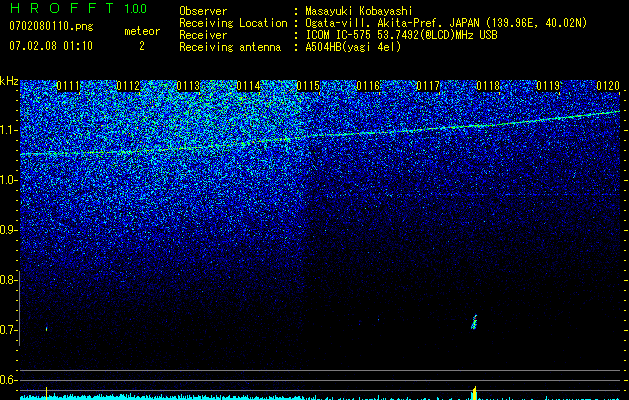
Task: Click the meteor echo near 0118
Action: click(x=474, y=322)
